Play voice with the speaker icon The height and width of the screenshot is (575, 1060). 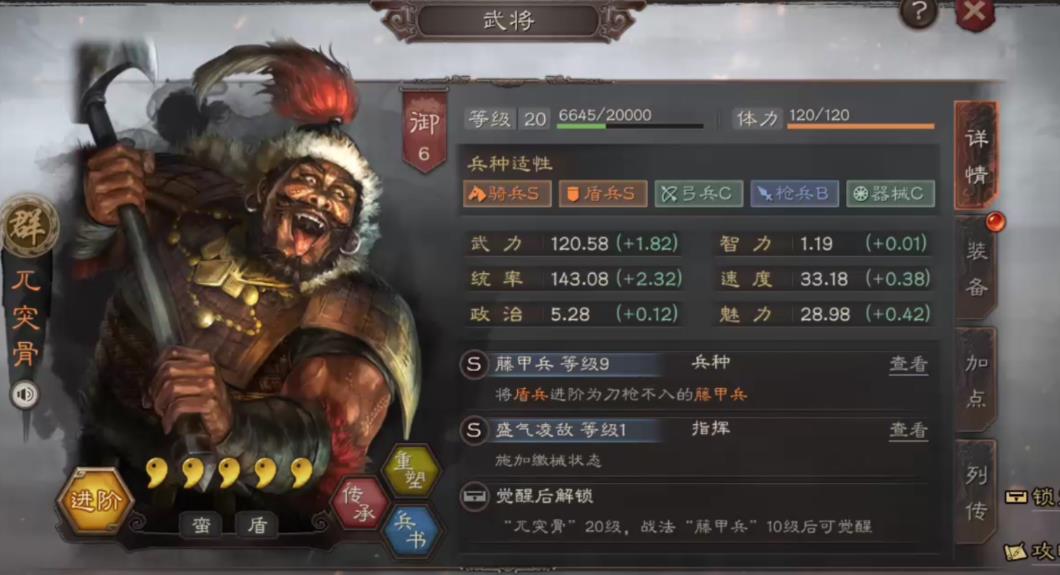tap(25, 395)
